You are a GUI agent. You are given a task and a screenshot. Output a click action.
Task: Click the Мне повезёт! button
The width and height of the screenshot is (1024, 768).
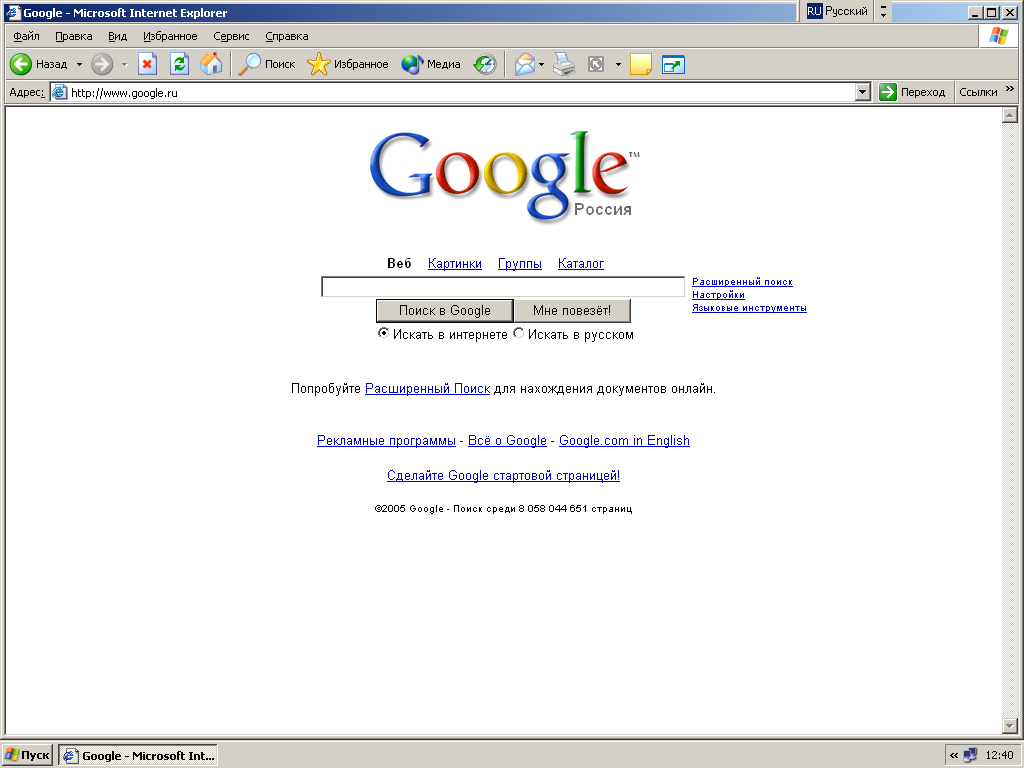tap(572, 310)
